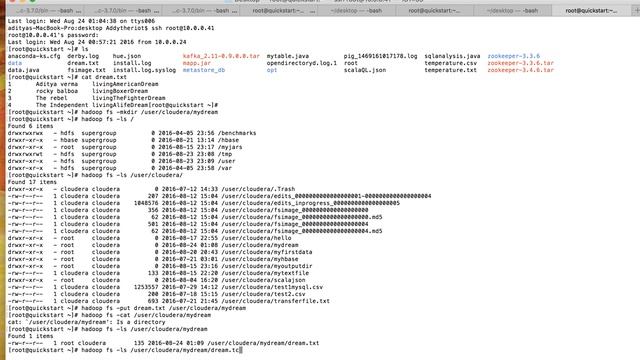Click the /var HDFS directory
Viewport: 640px width, 360px height.
pos(225,168)
